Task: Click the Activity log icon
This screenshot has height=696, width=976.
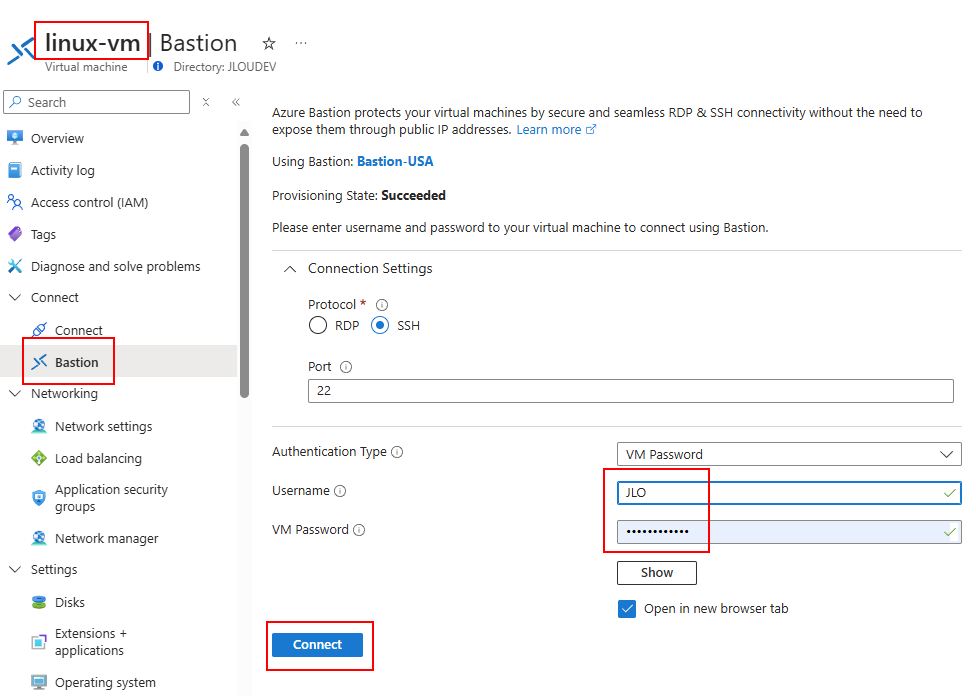Action: coord(15,170)
